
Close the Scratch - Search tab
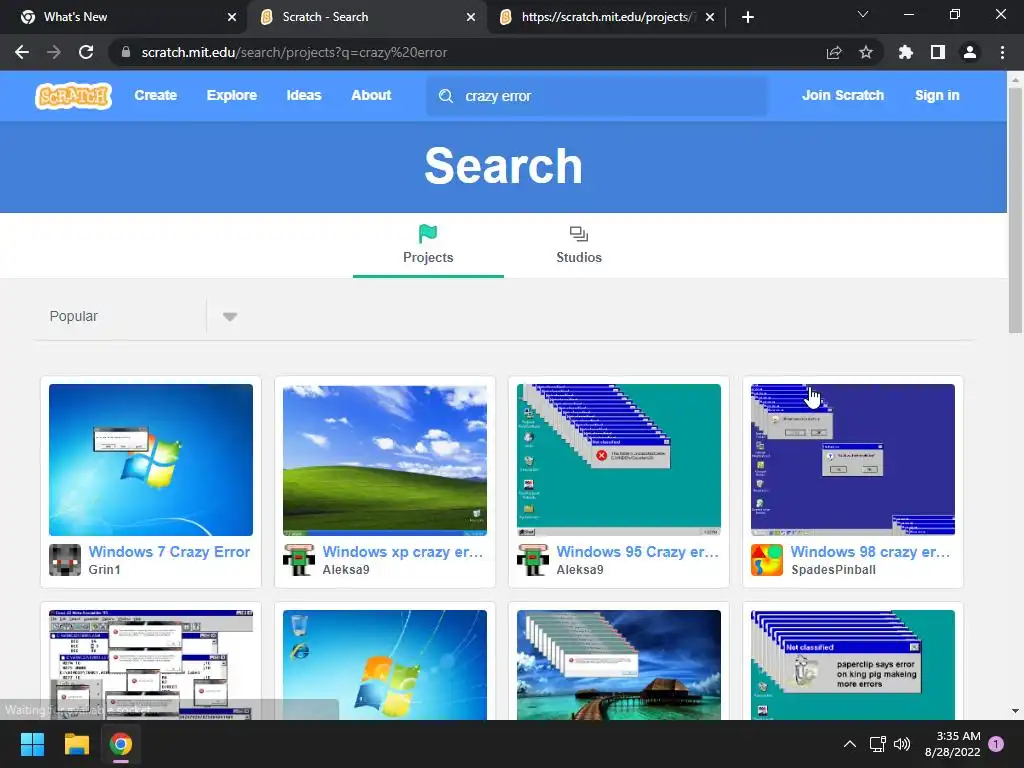click(471, 17)
